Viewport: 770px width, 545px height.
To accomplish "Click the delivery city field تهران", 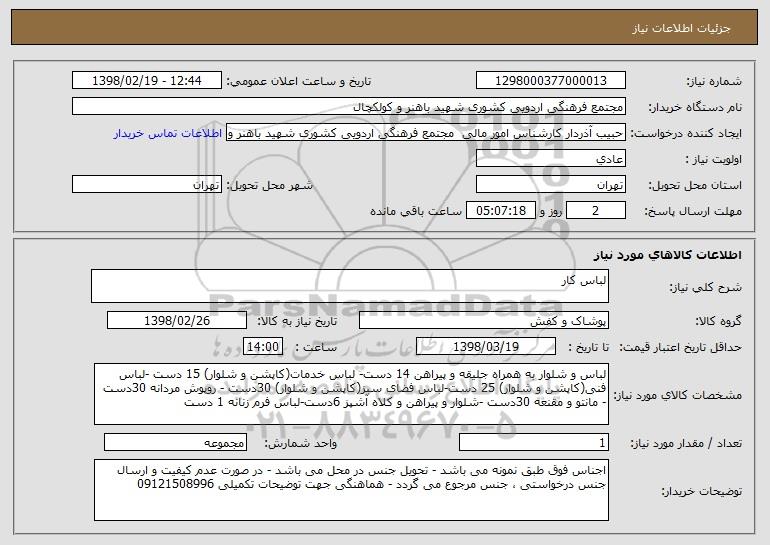I will pyautogui.click(x=147, y=185).
